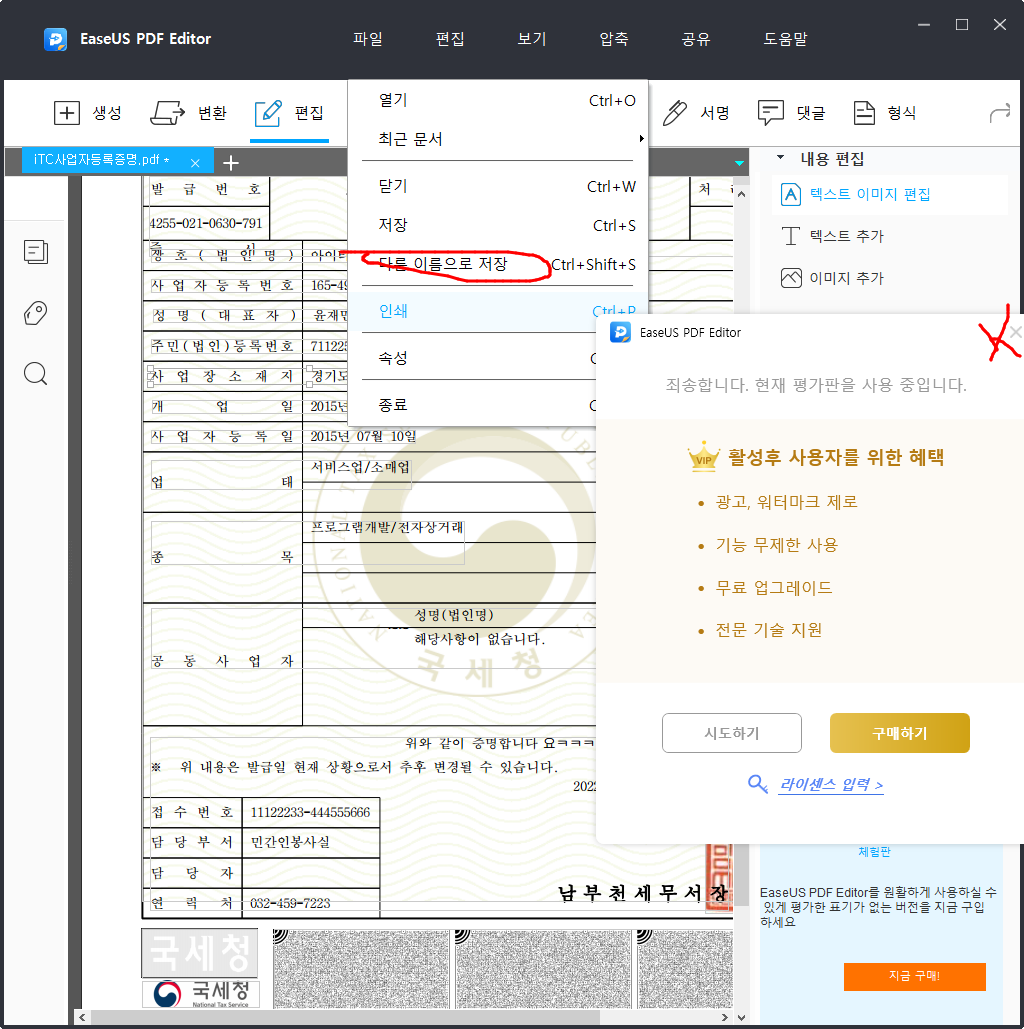This screenshot has height=1029, width=1024.
Task: Choose 저장 menu entry
Action: [498, 225]
